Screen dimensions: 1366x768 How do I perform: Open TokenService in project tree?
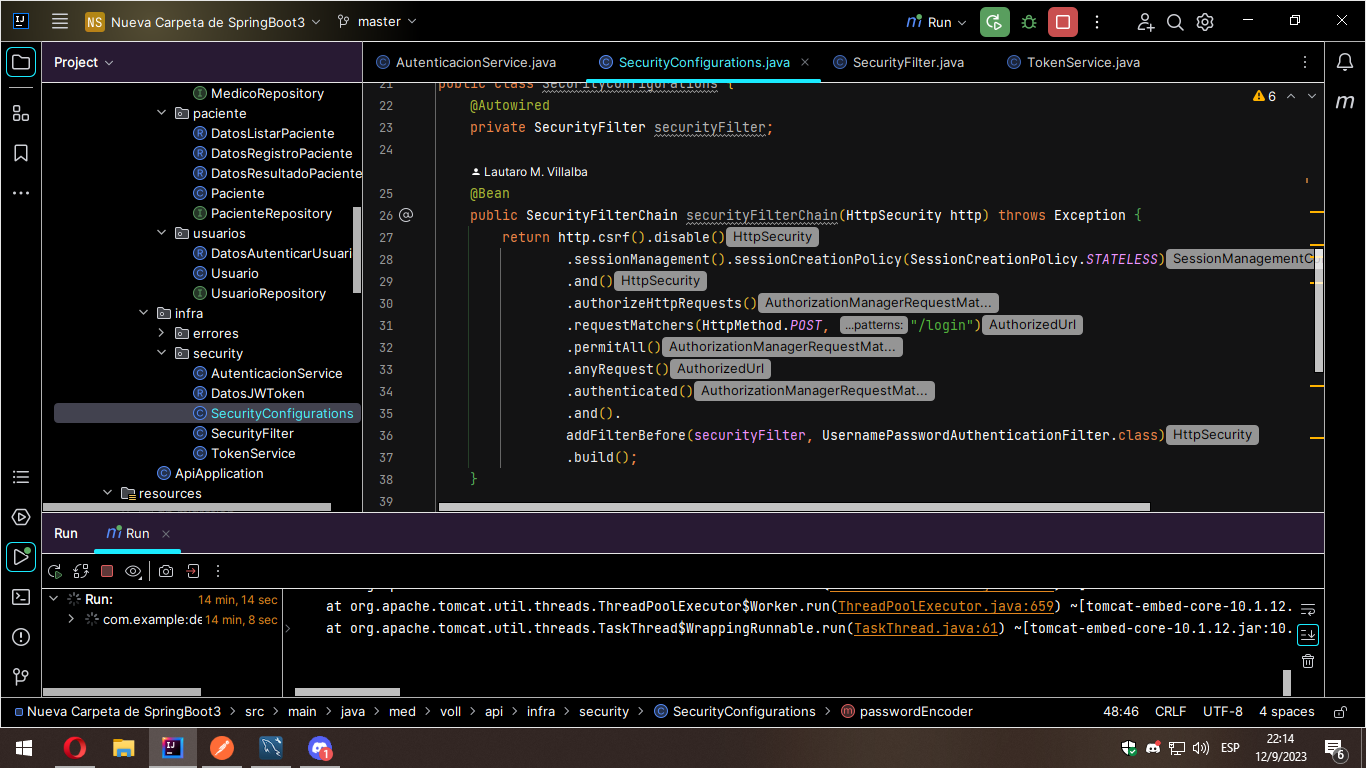pos(253,453)
